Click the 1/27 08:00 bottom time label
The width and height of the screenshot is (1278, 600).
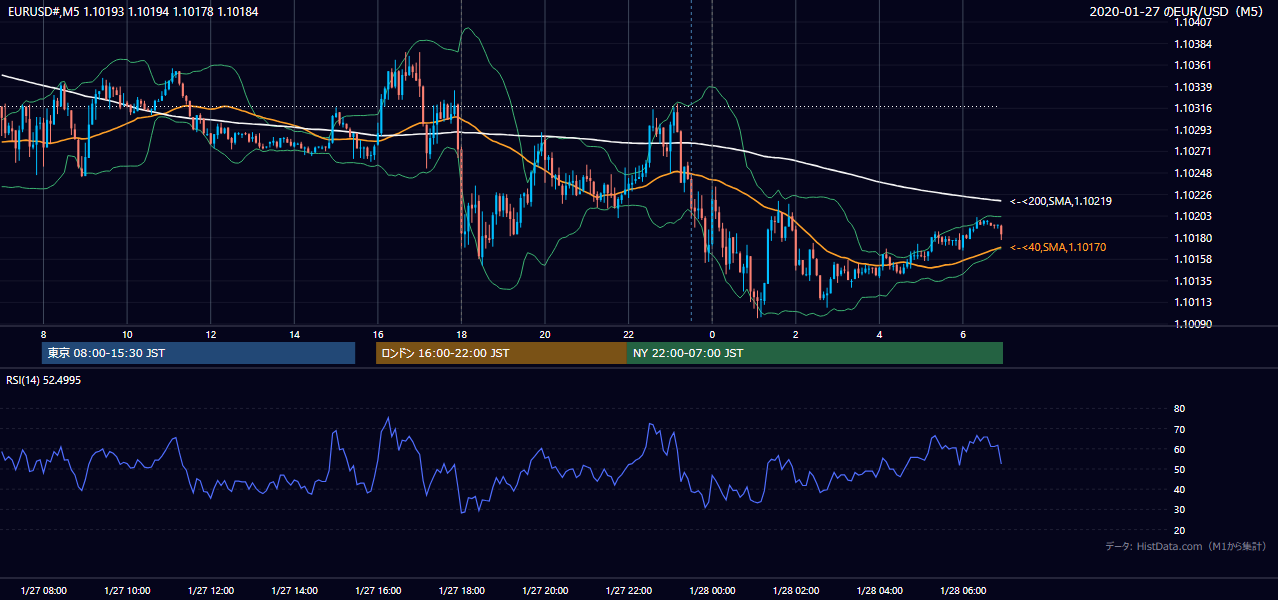point(43,591)
